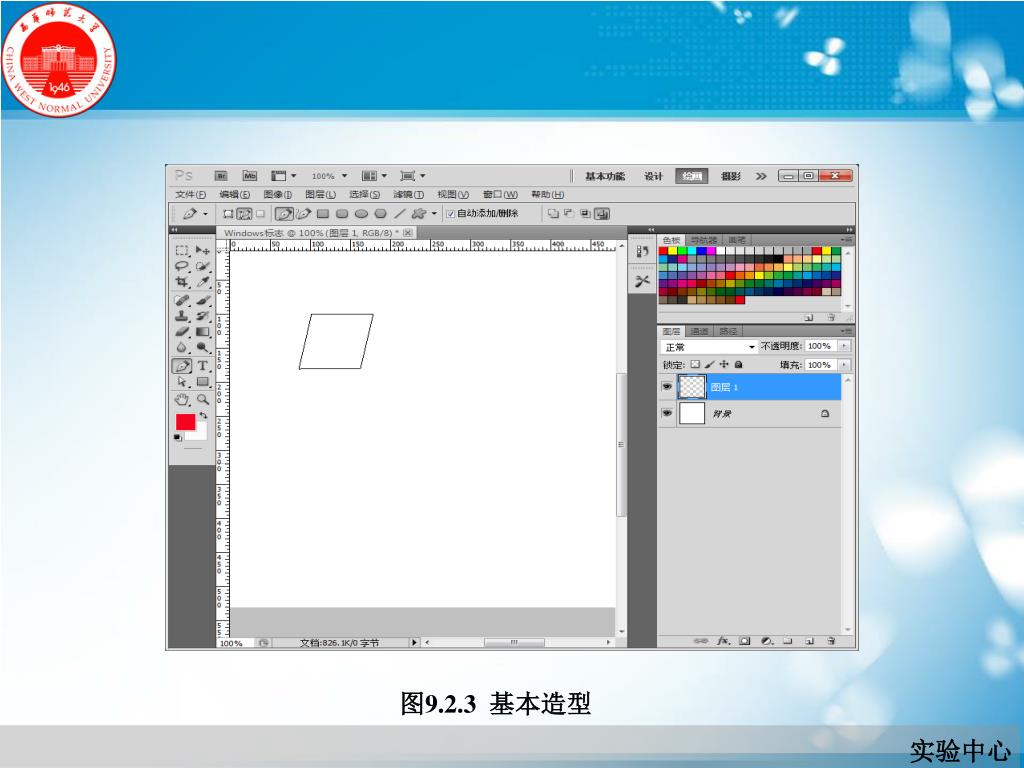The height and width of the screenshot is (768, 1024).
Task: Select the Clone Stamp tool
Action: click(182, 316)
